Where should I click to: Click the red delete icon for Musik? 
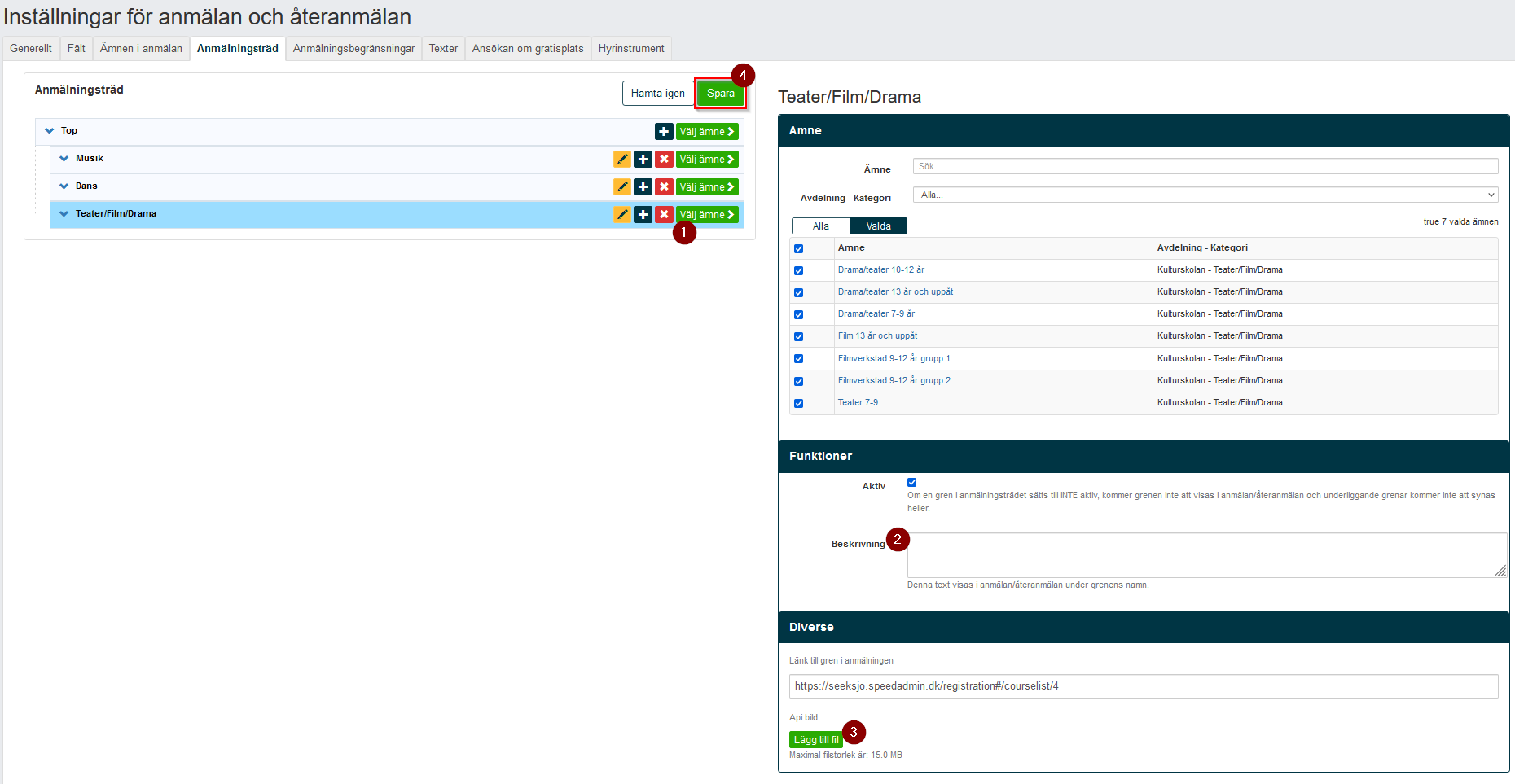click(x=664, y=160)
